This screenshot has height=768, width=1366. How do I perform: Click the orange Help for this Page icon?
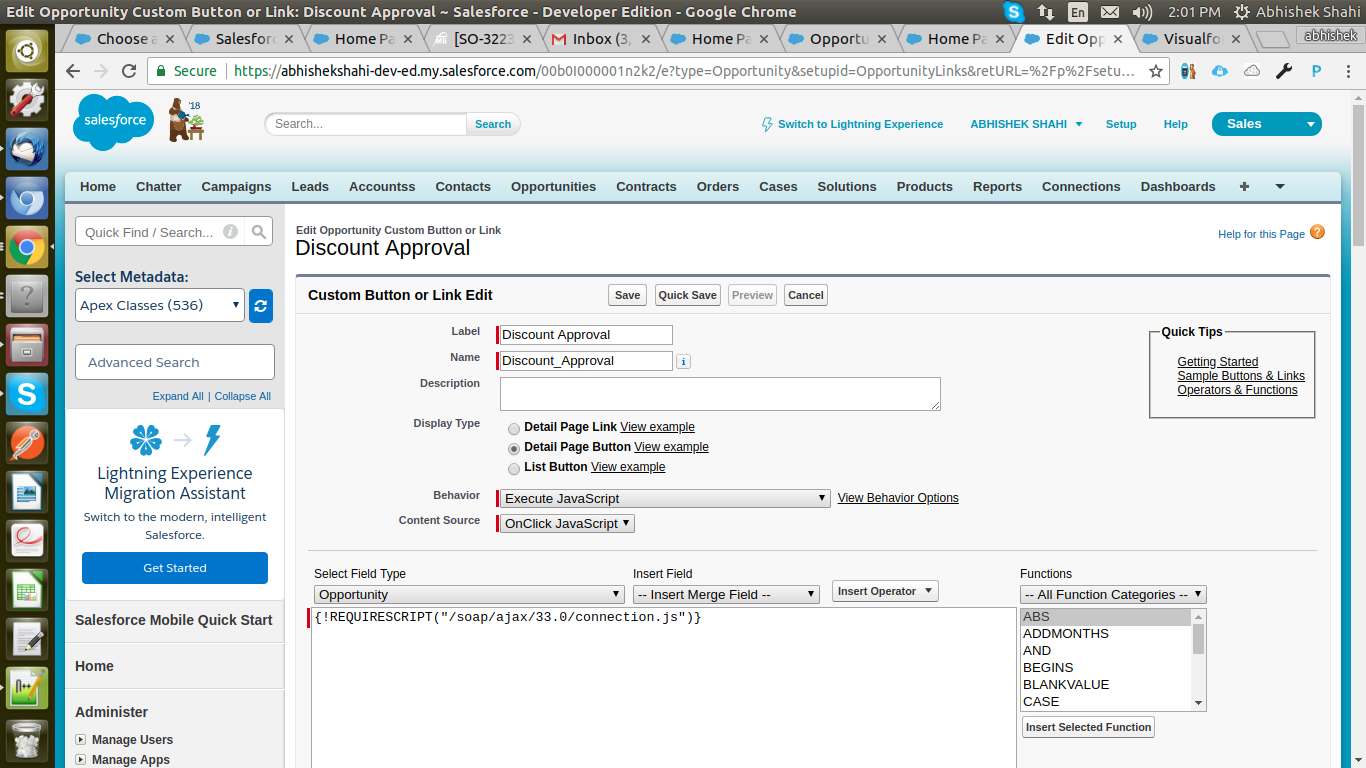pos(1317,233)
